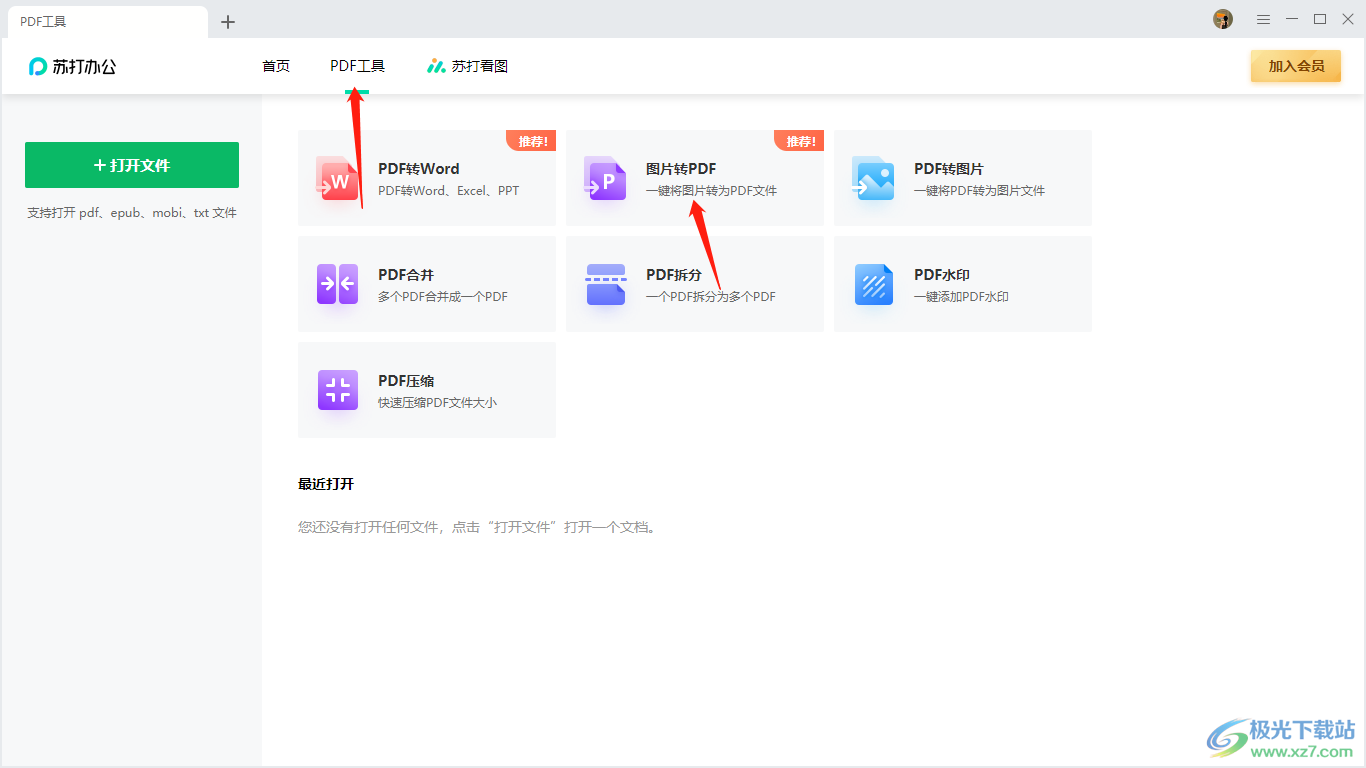Viewport: 1366px width, 768px height.
Task: Click the PDF转Word tool icon
Action: click(337, 179)
